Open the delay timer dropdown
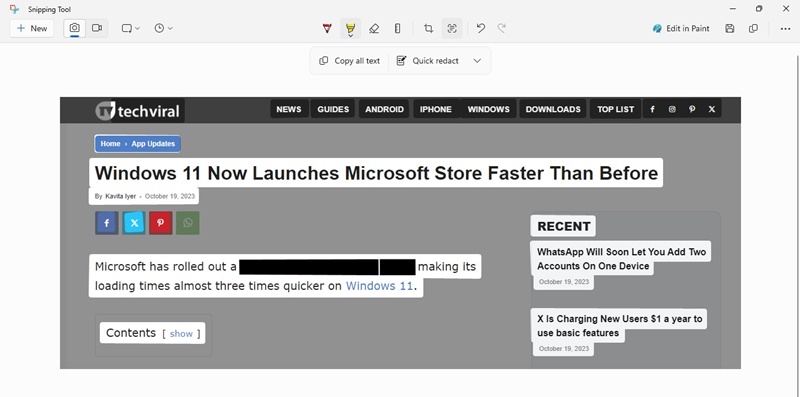The height and width of the screenshot is (397, 800). pyautogui.click(x=164, y=29)
